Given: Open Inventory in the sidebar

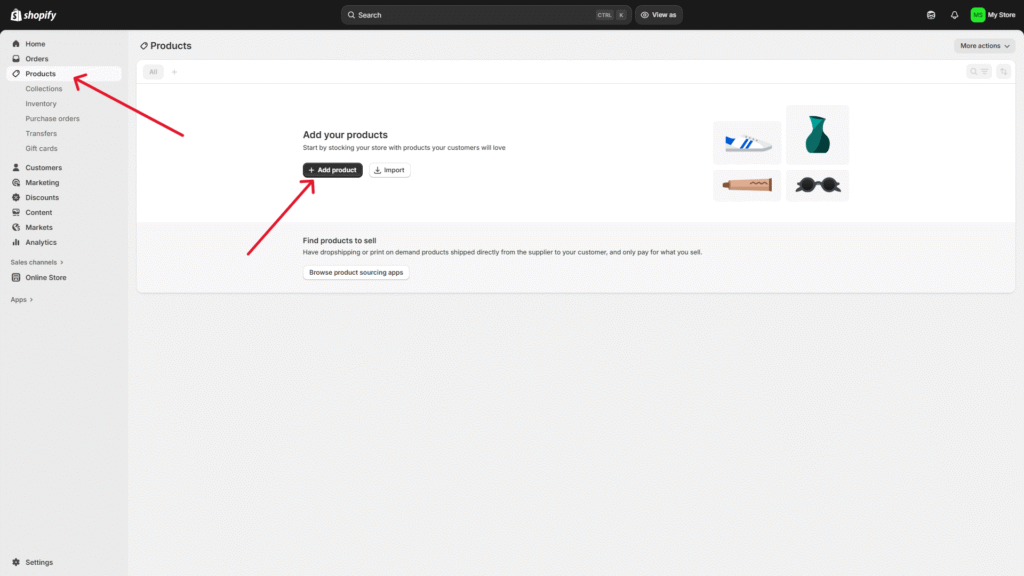Looking at the screenshot, I should [41, 104].
